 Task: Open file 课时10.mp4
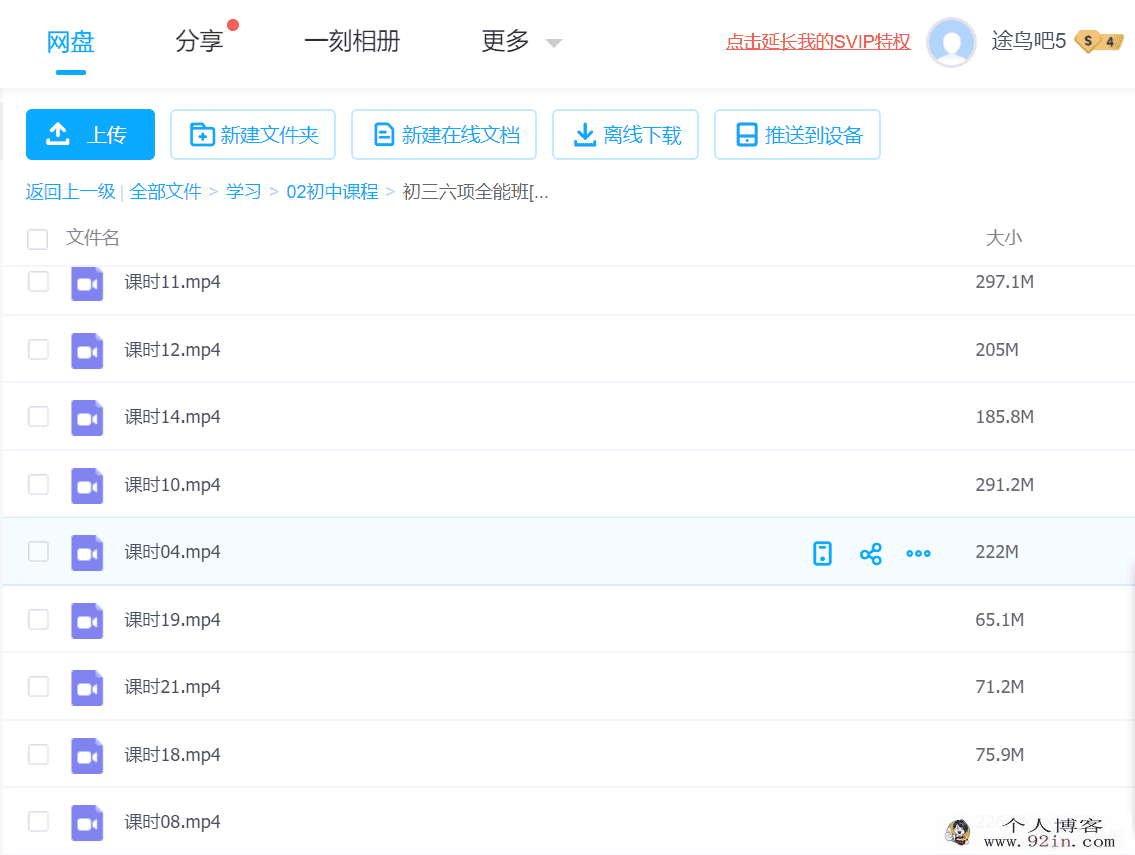pyautogui.click(x=172, y=484)
